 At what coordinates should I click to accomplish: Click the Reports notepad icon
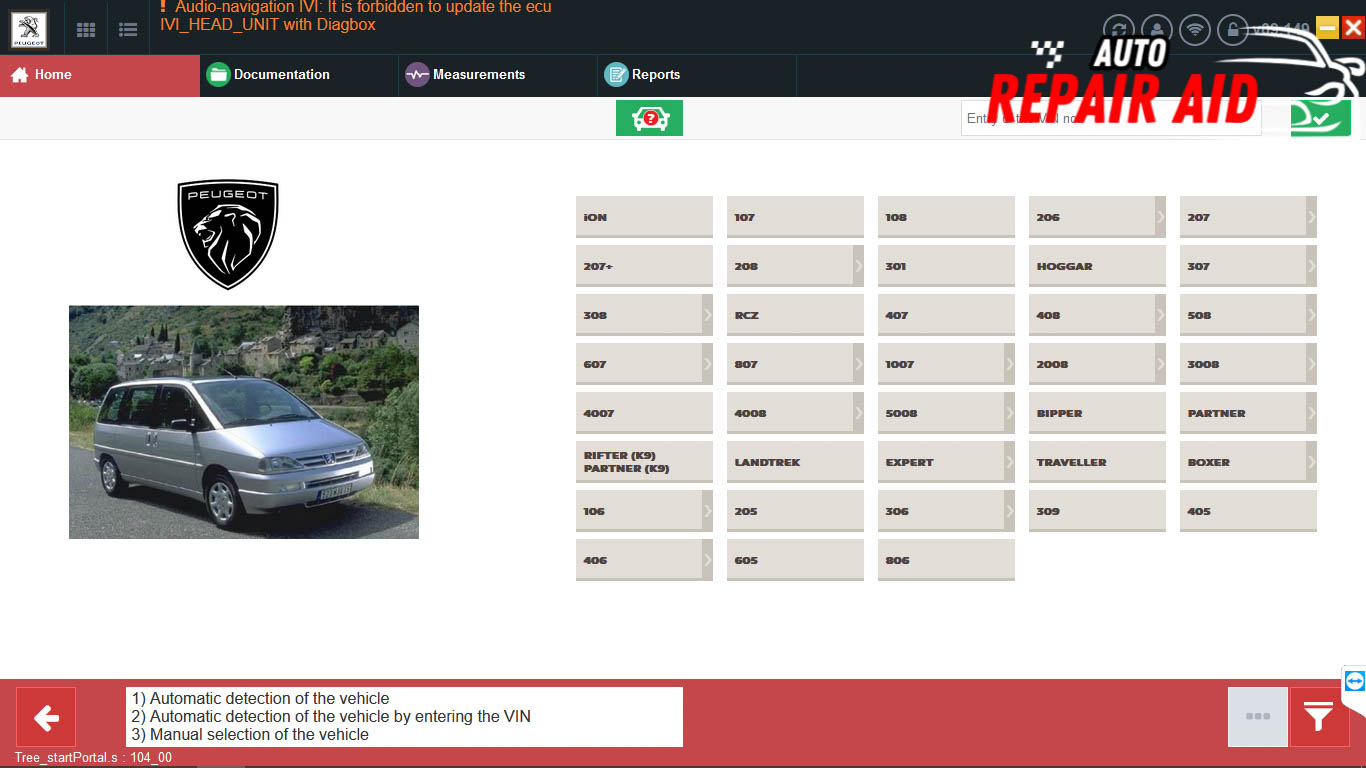pos(616,75)
